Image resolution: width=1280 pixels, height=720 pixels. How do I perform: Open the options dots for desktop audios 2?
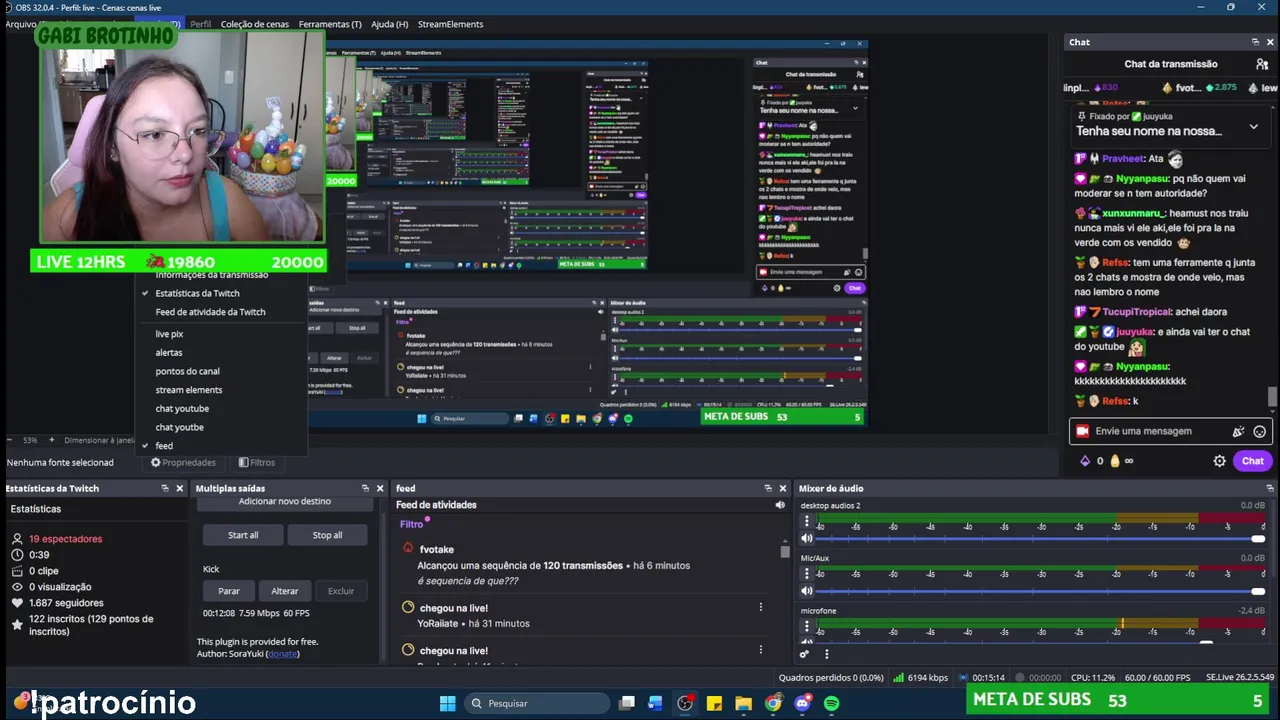tap(807, 521)
